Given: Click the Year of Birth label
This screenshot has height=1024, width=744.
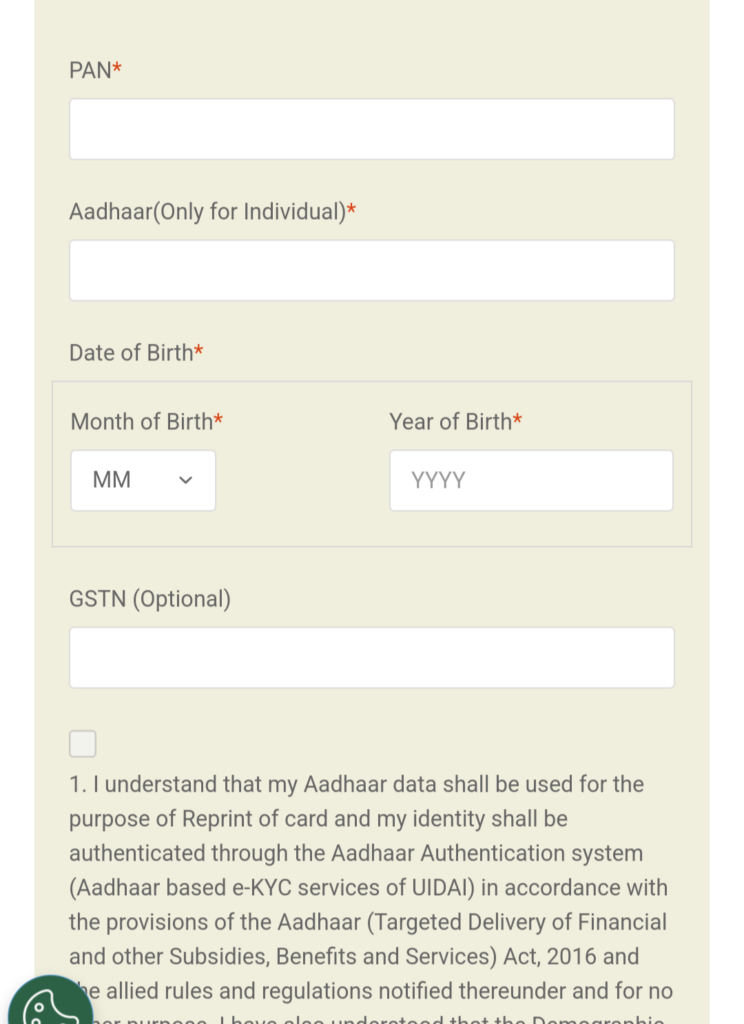Looking at the screenshot, I should (450, 422).
